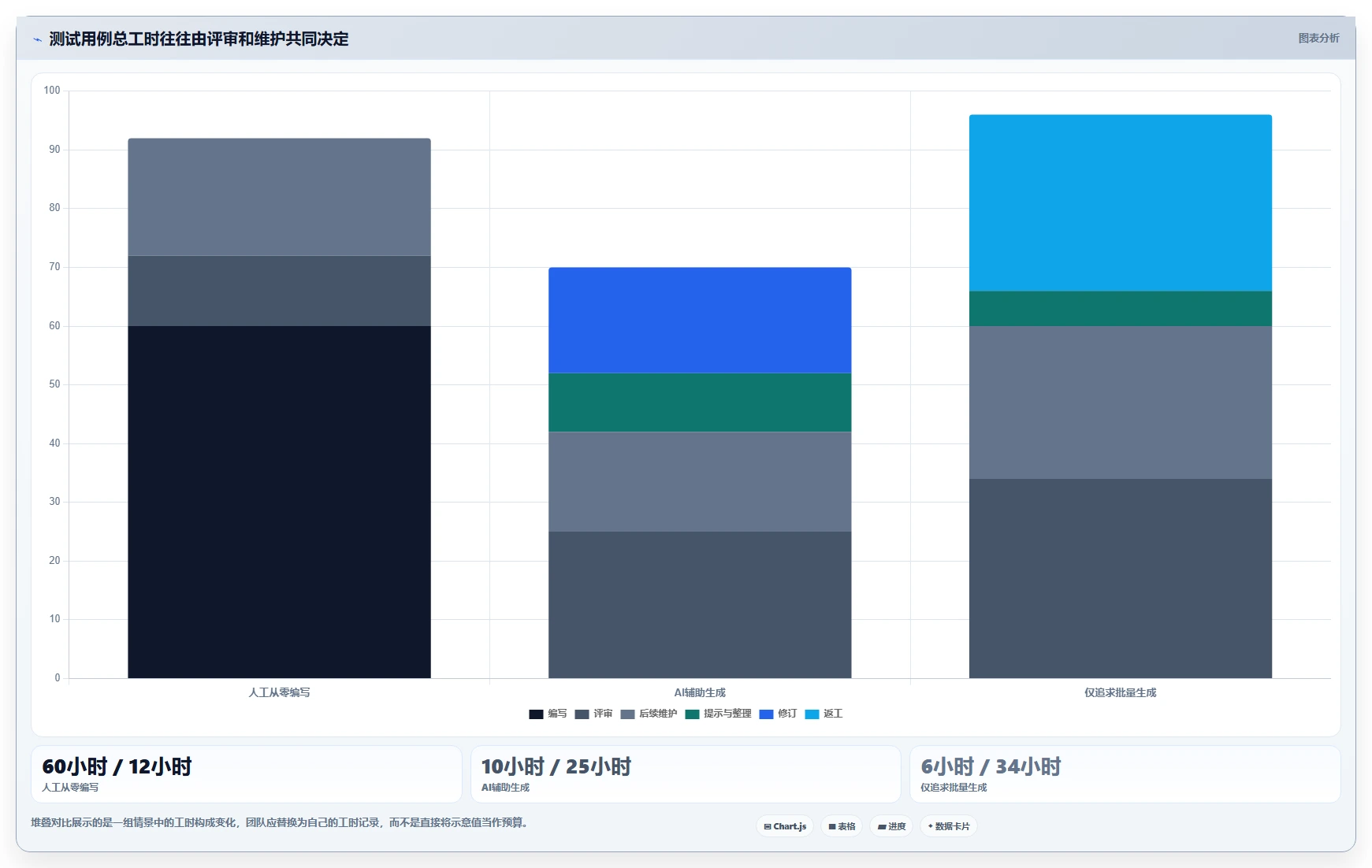Click the 提示与整理 legend label text
Screen dimensions: 1372x868
[x=727, y=714]
